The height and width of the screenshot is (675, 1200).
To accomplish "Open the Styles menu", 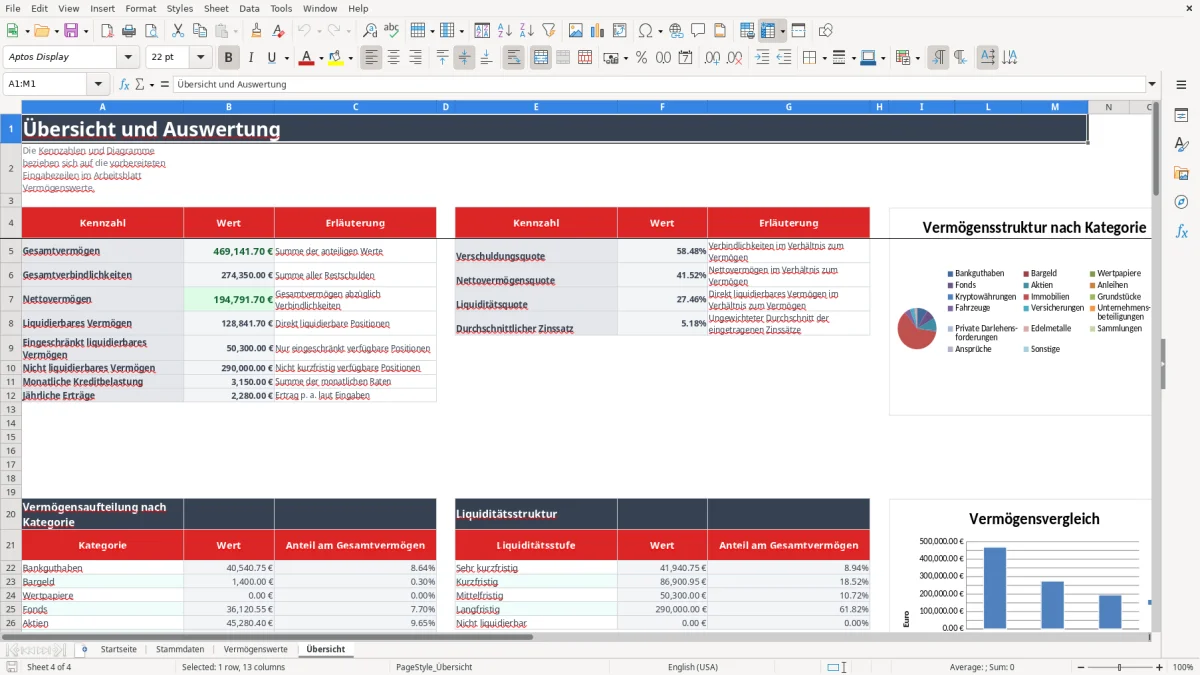I will pyautogui.click(x=180, y=8).
